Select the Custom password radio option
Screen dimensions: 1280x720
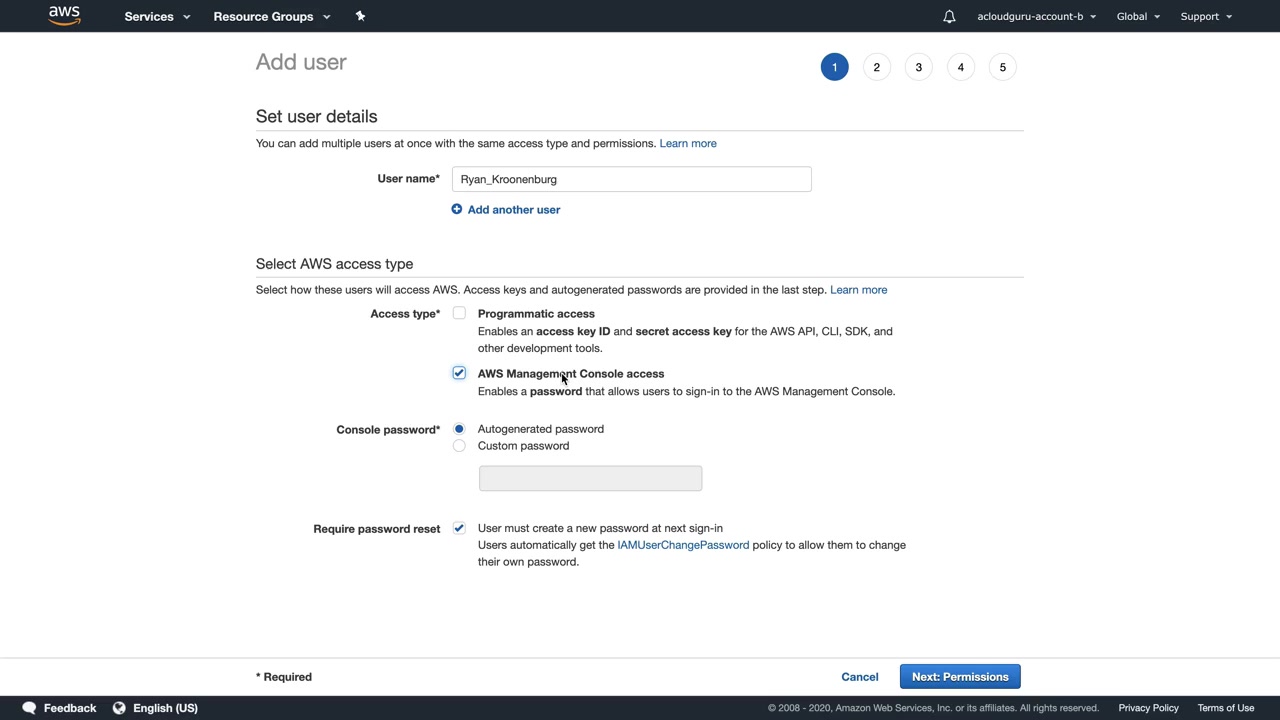tap(459, 446)
